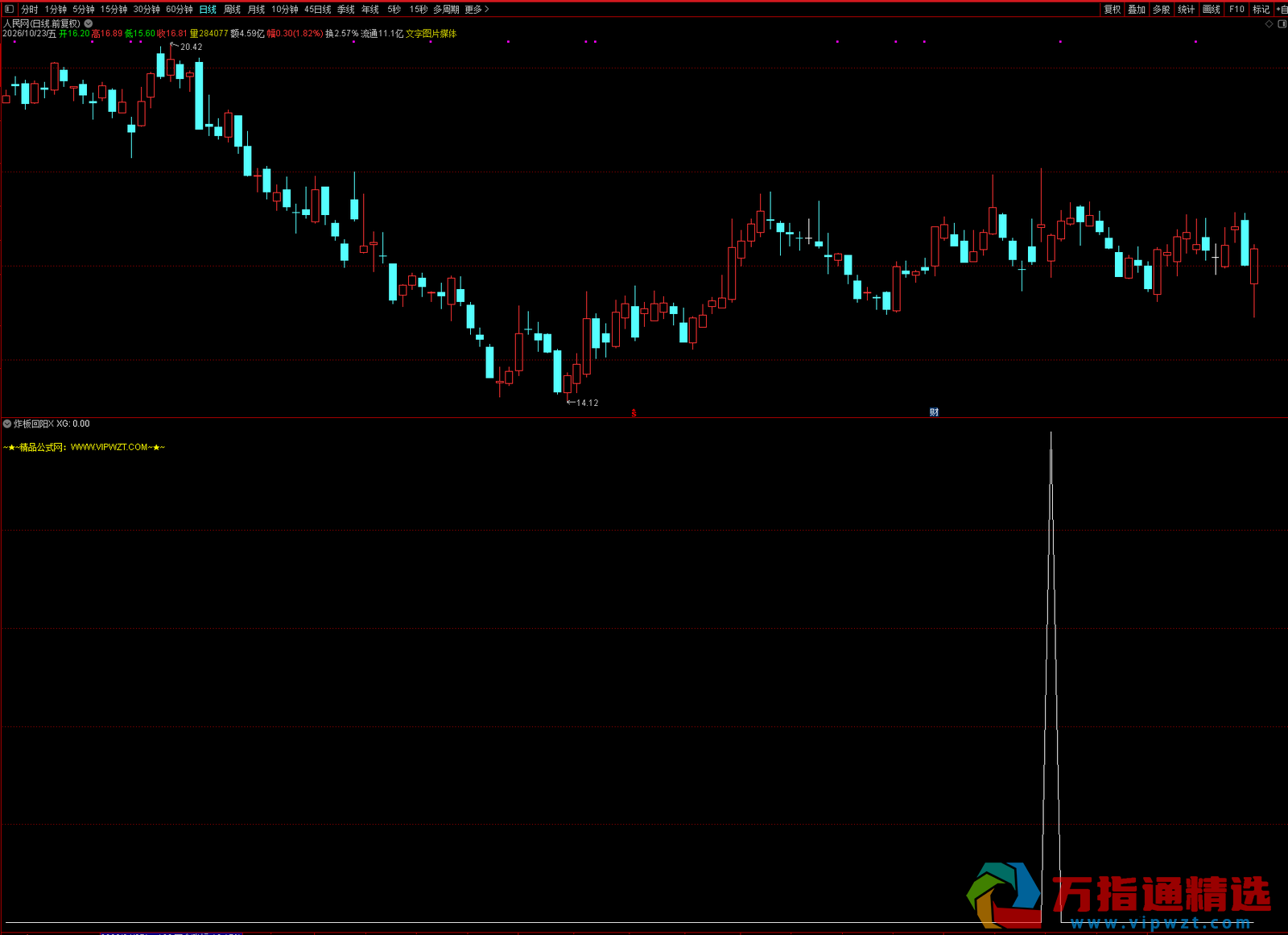Select the 10分钟 period
Image resolution: width=1288 pixels, height=935 pixels.
pos(285,10)
